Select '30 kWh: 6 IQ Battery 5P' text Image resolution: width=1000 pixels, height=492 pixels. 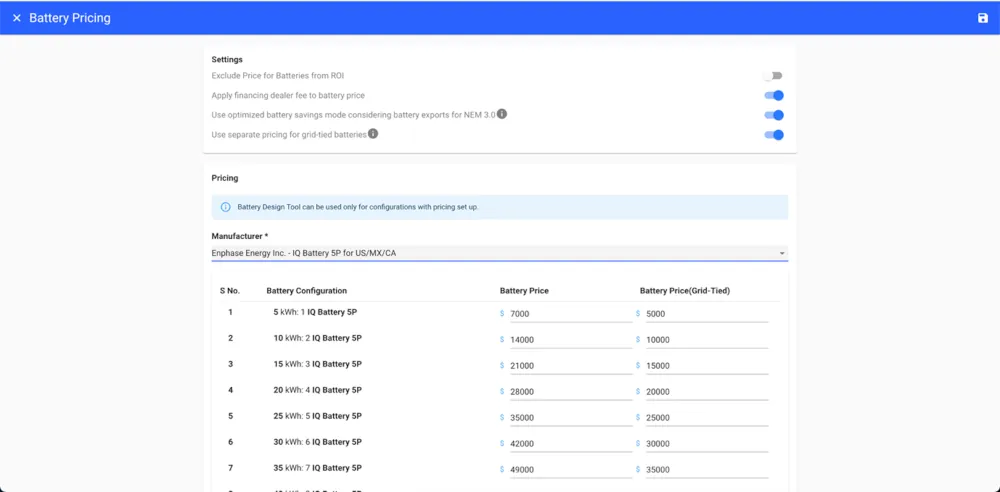coord(318,442)
